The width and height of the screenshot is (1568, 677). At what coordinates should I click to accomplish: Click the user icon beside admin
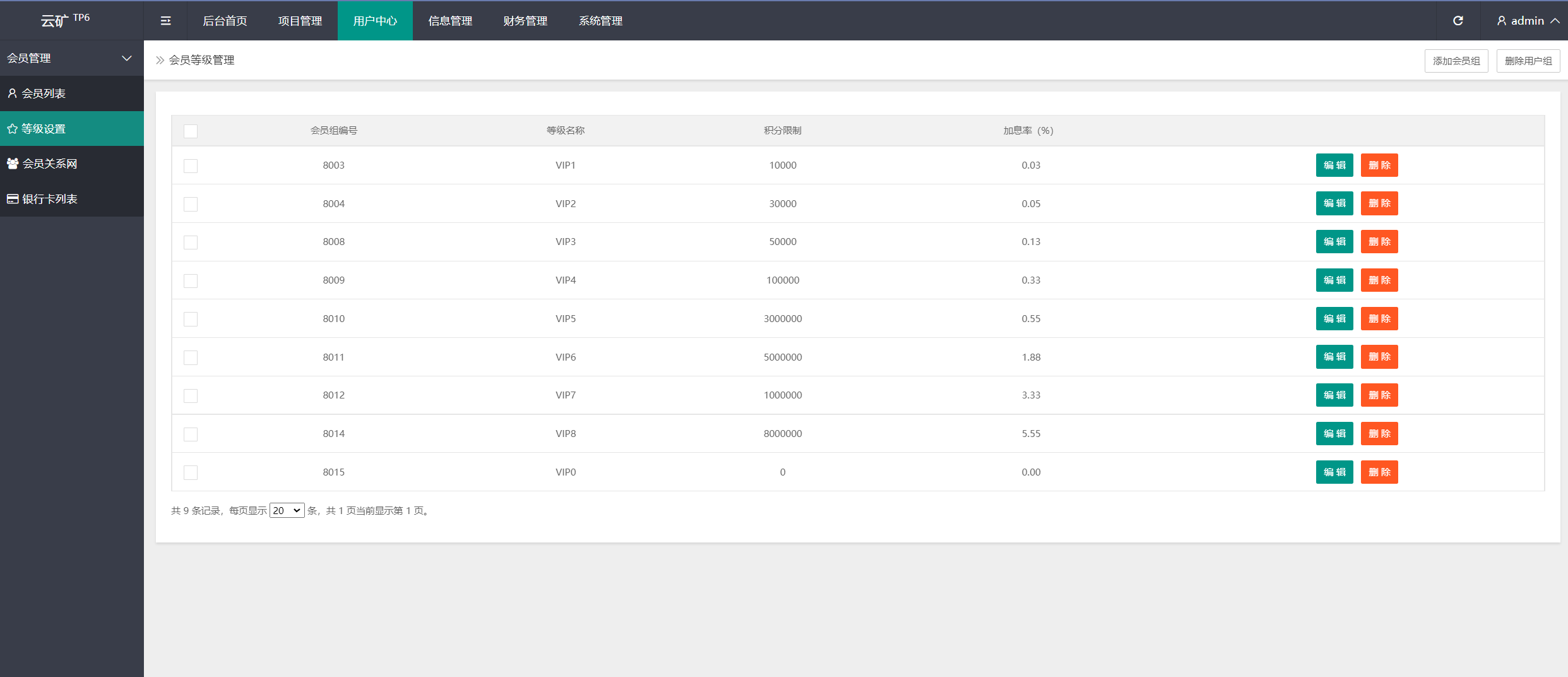pos(1501,21)
